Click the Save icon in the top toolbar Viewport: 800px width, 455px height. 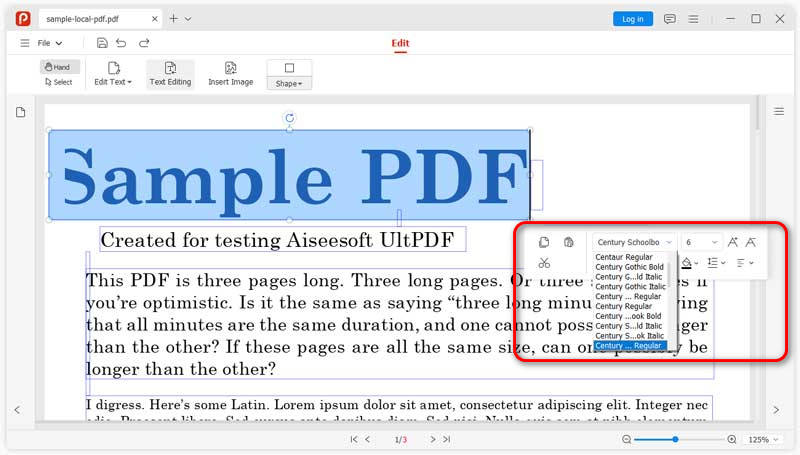[102, 43]
